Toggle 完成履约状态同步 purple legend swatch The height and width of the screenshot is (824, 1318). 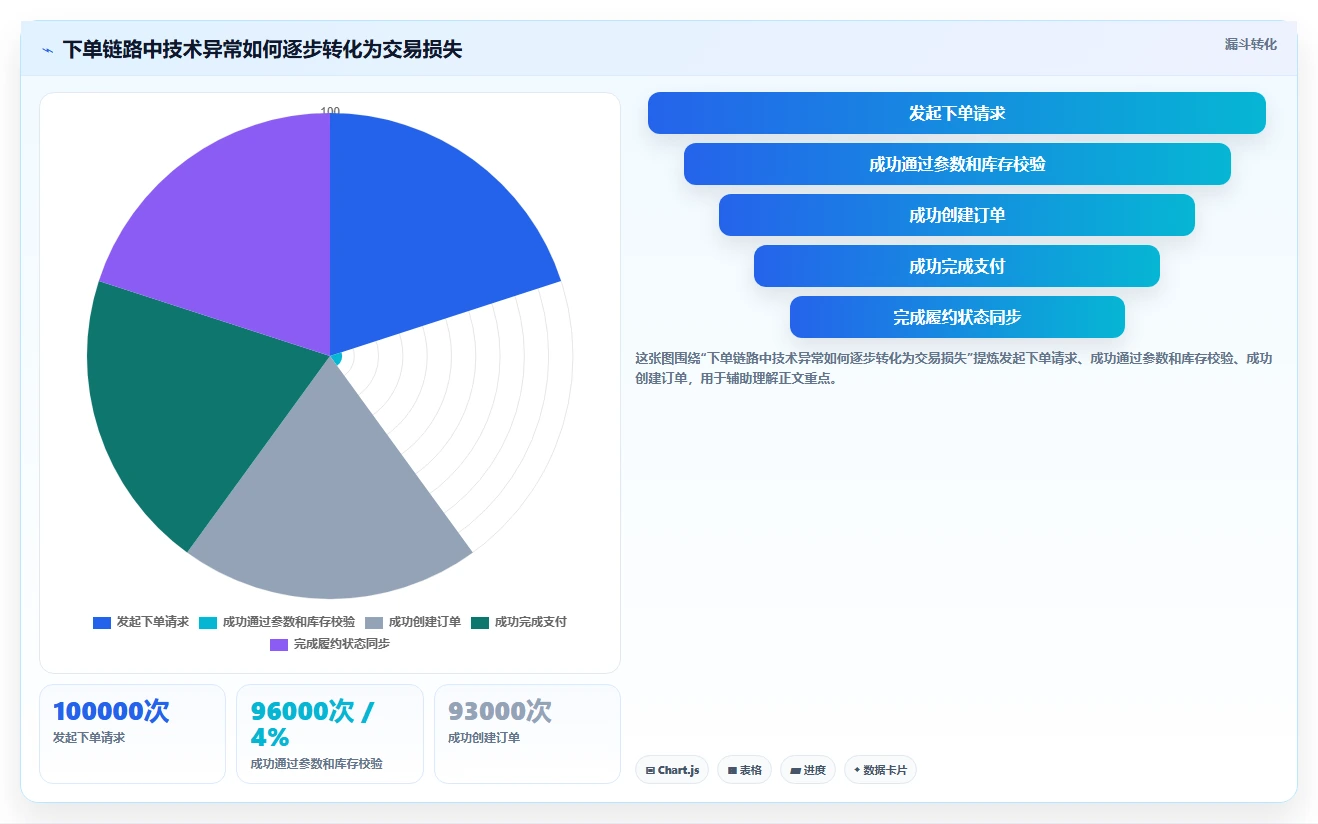(279, 644)
